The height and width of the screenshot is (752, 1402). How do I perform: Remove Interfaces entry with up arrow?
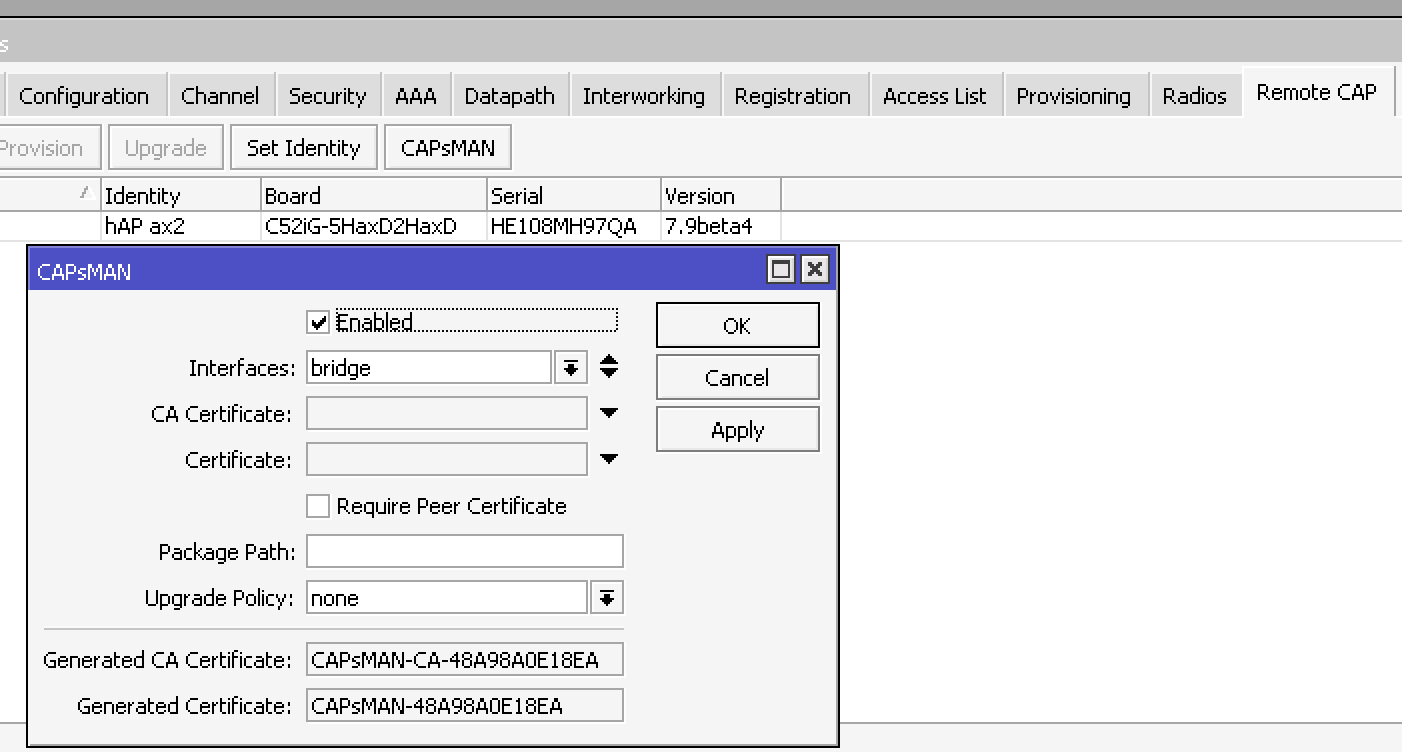(x=609, y=360)
